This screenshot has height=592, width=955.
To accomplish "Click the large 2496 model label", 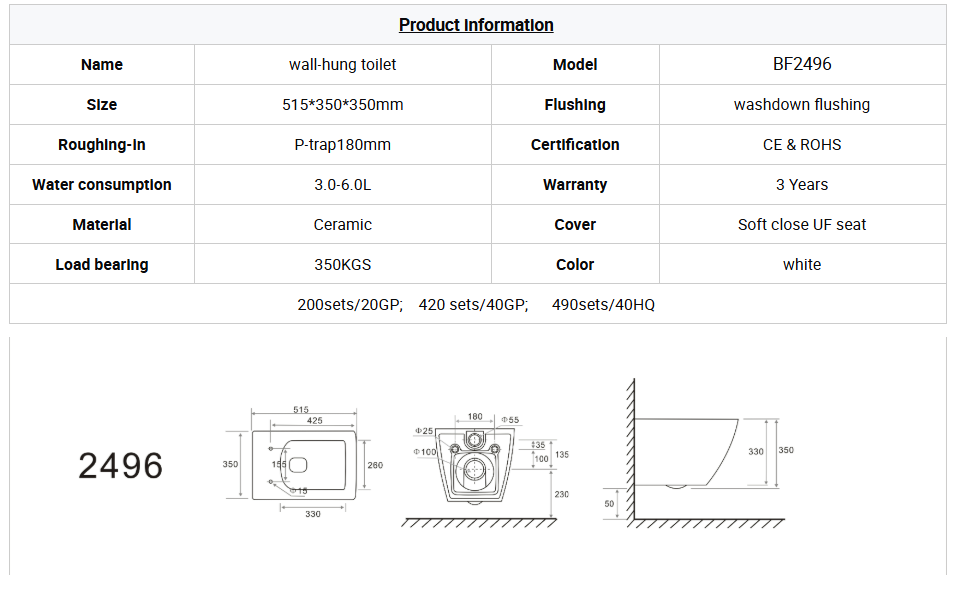I will pos(120,466).
